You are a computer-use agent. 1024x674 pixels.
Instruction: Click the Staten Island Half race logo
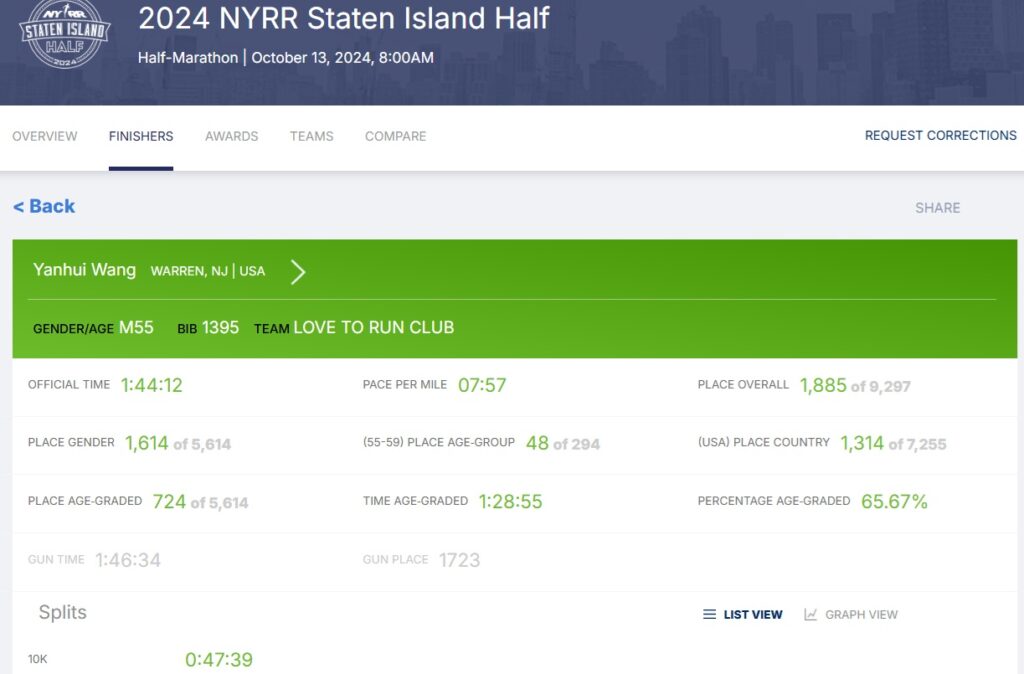click(65, 34)
